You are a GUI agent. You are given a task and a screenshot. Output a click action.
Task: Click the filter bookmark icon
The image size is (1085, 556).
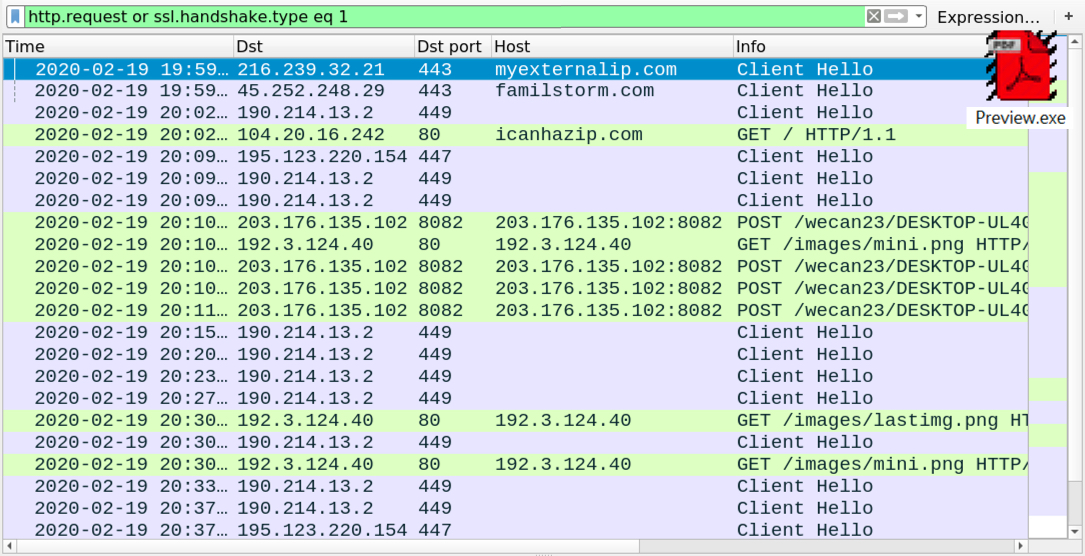15,17
